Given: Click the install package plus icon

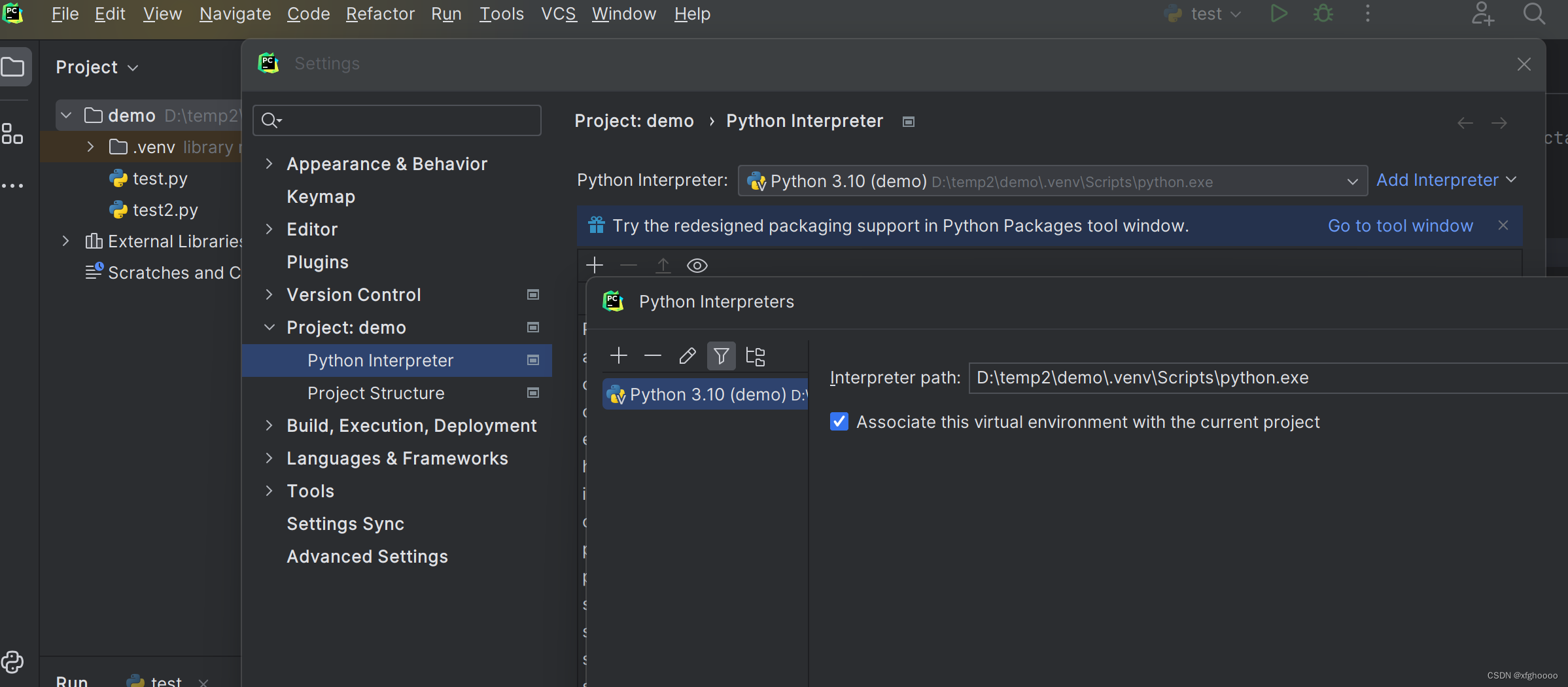Looking at the screenshot, I should pyautogui.click(x=595, y=265).
